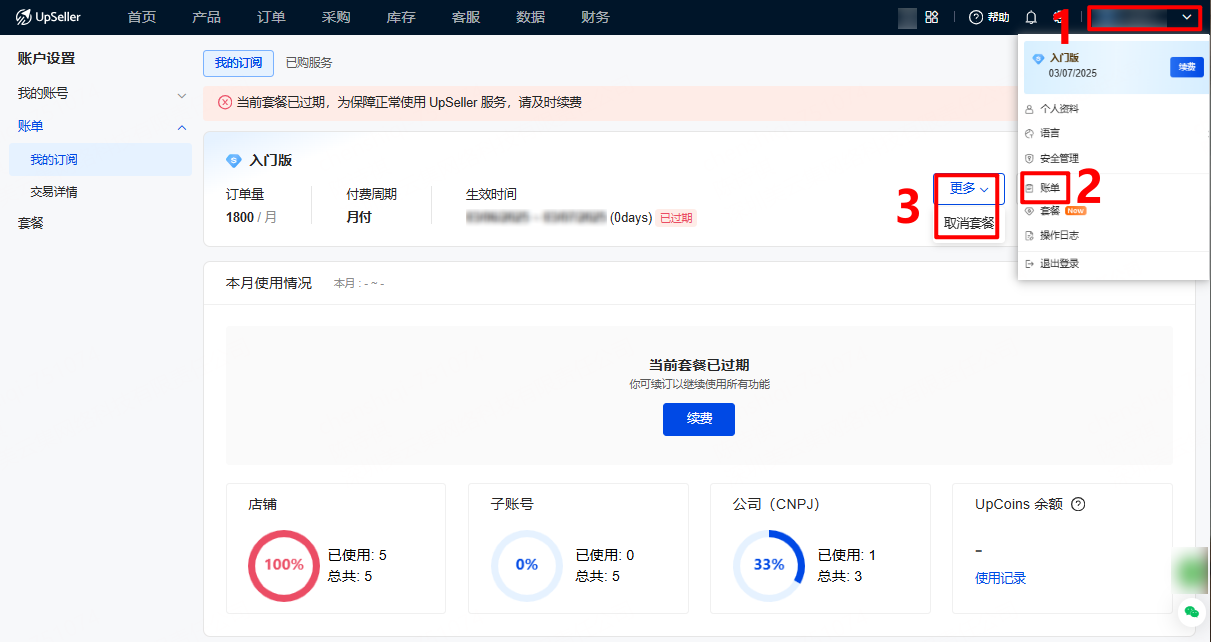Image resolution: width=1211 pixels, height=642 pixels.
Task: Open 数据 in top navigation
Action: 531,17
